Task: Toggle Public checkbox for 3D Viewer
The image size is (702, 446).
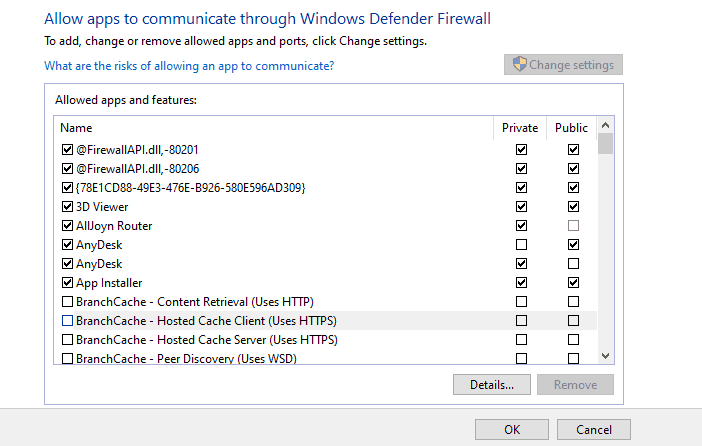Action: 573,206
